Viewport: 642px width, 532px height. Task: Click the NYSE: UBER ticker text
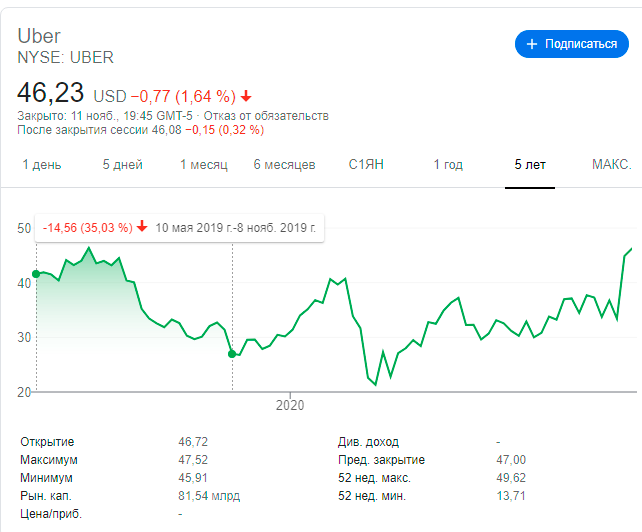click(66, 58)
